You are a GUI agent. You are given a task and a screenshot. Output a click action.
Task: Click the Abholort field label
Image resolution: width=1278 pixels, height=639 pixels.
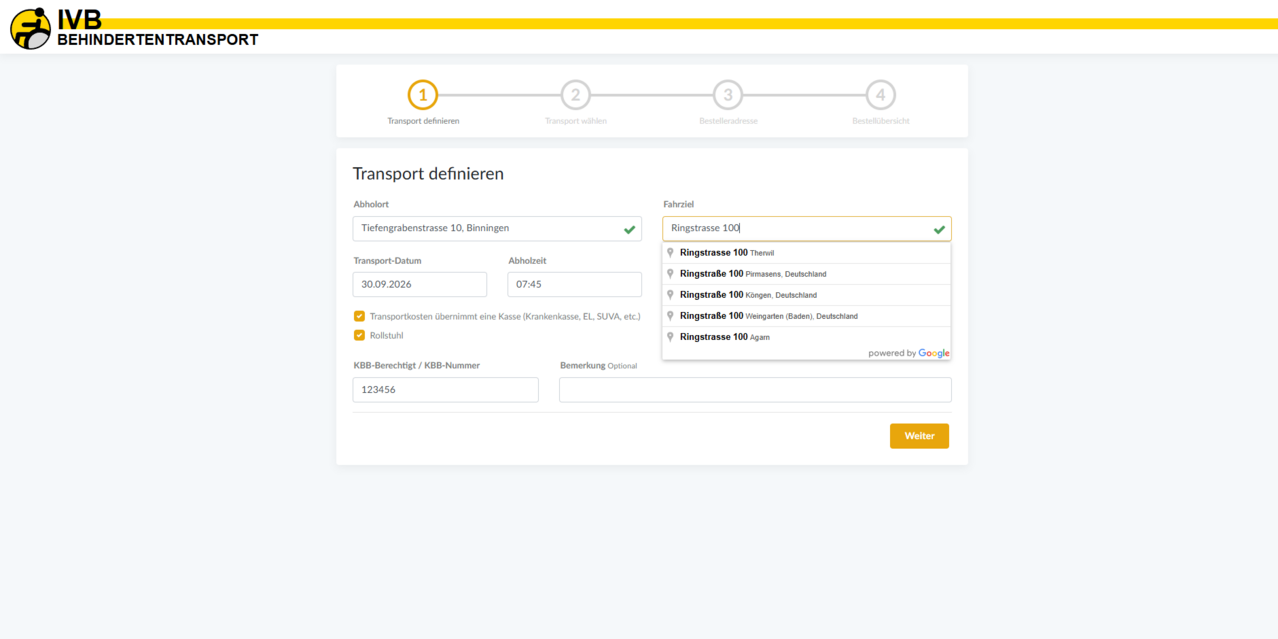[371, 204]
